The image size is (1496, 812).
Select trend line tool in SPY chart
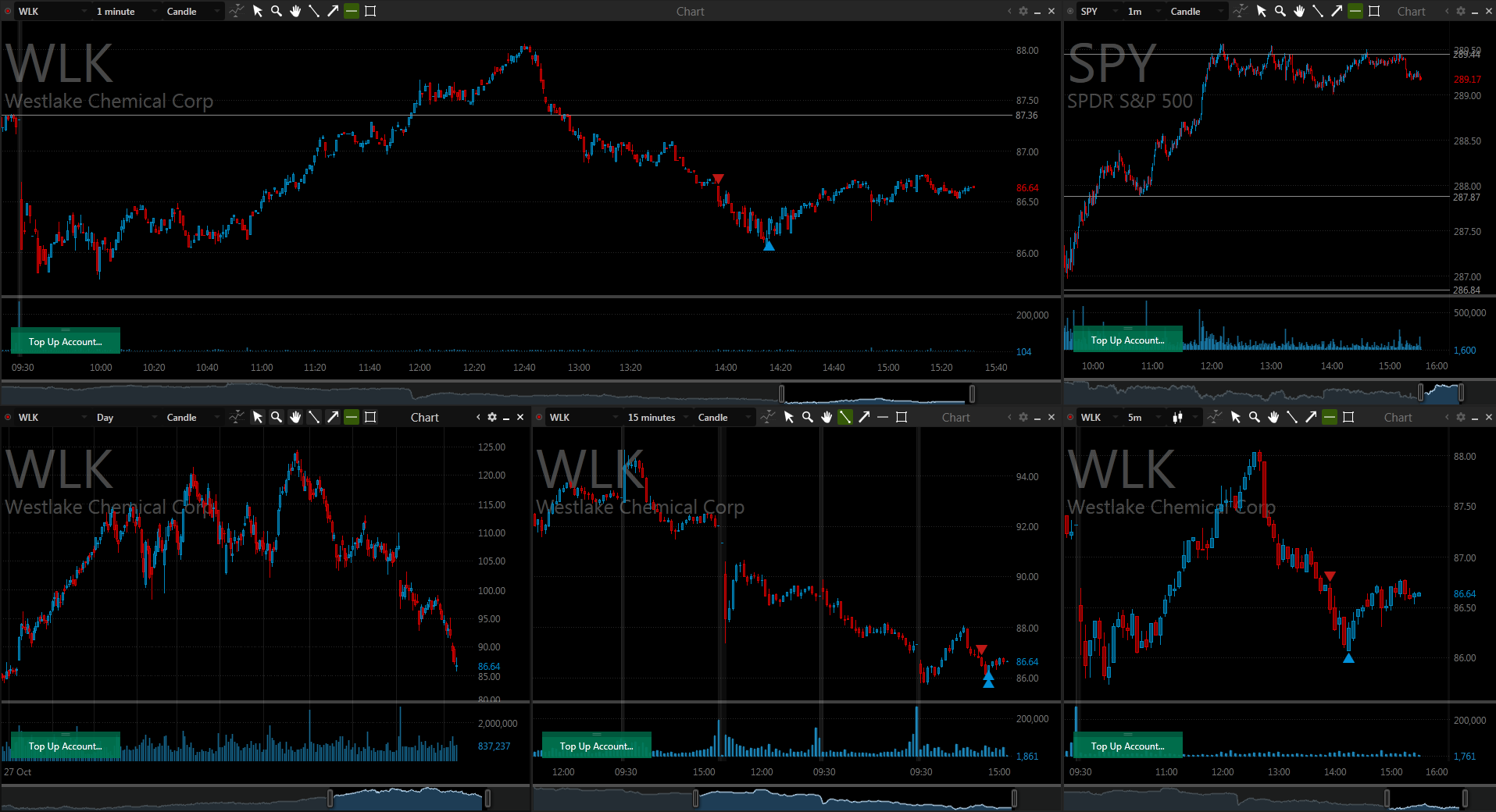[x=1318, y=11]
